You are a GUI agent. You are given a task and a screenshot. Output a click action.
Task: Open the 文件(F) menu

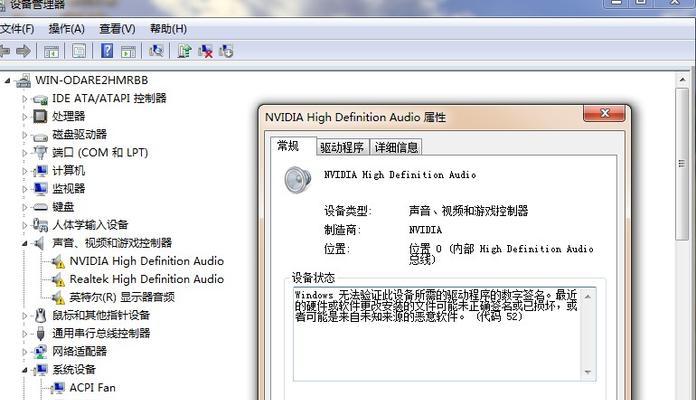pos(17,29)
